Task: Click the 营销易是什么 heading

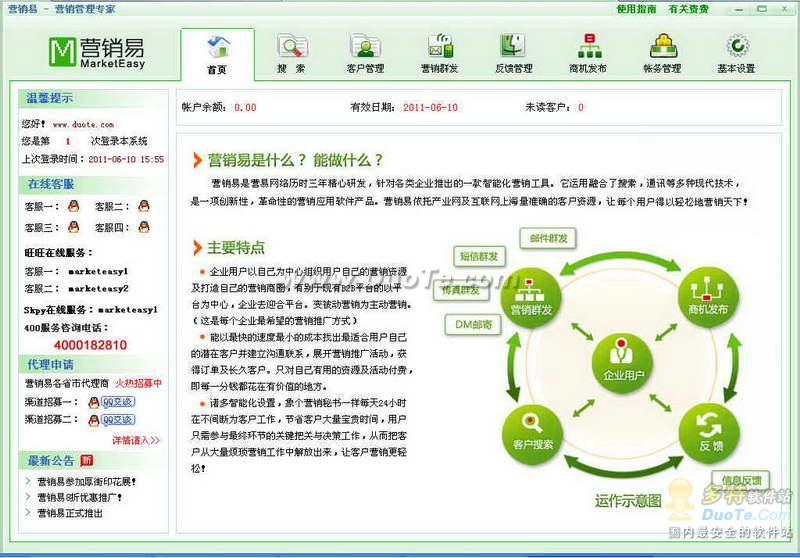Action: [x=295, y=160]
